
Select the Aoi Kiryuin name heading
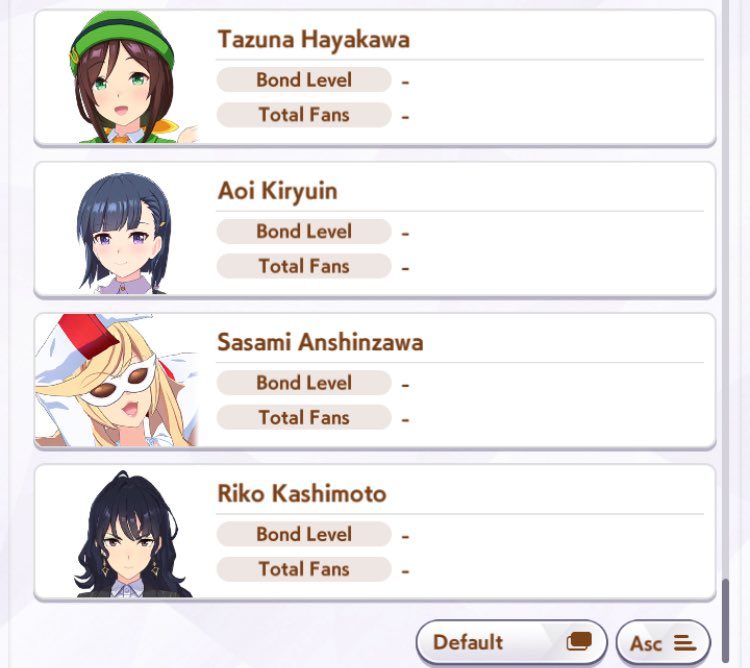point(277,191)
